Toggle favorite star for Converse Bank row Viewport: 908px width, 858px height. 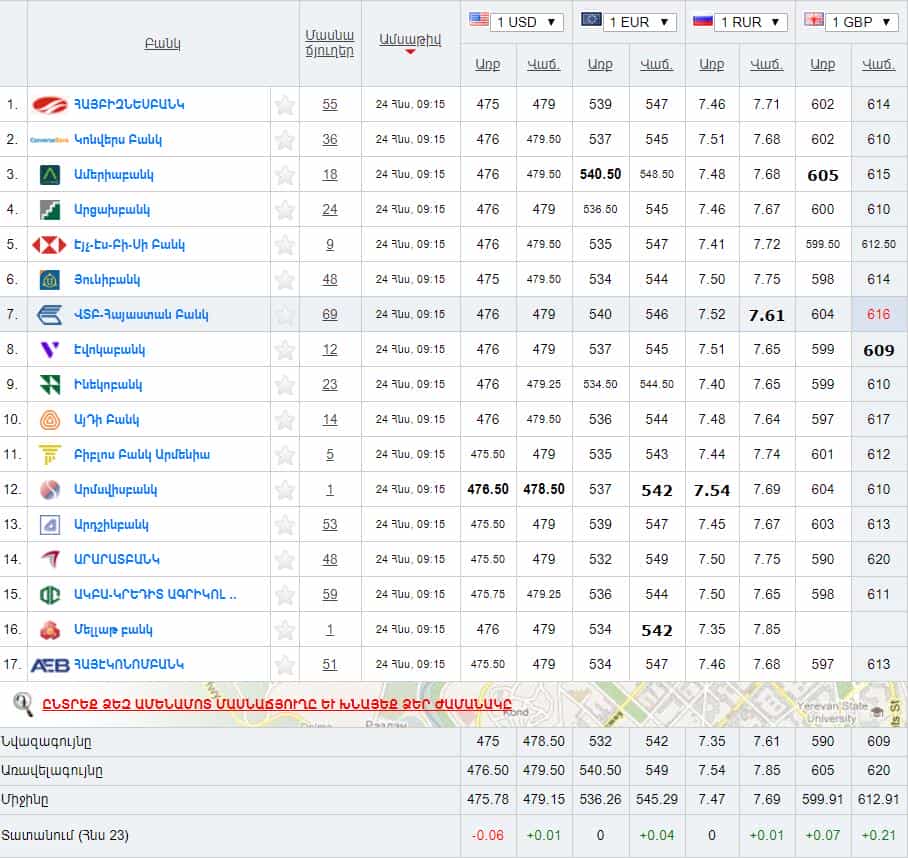(x=285, y=140)
